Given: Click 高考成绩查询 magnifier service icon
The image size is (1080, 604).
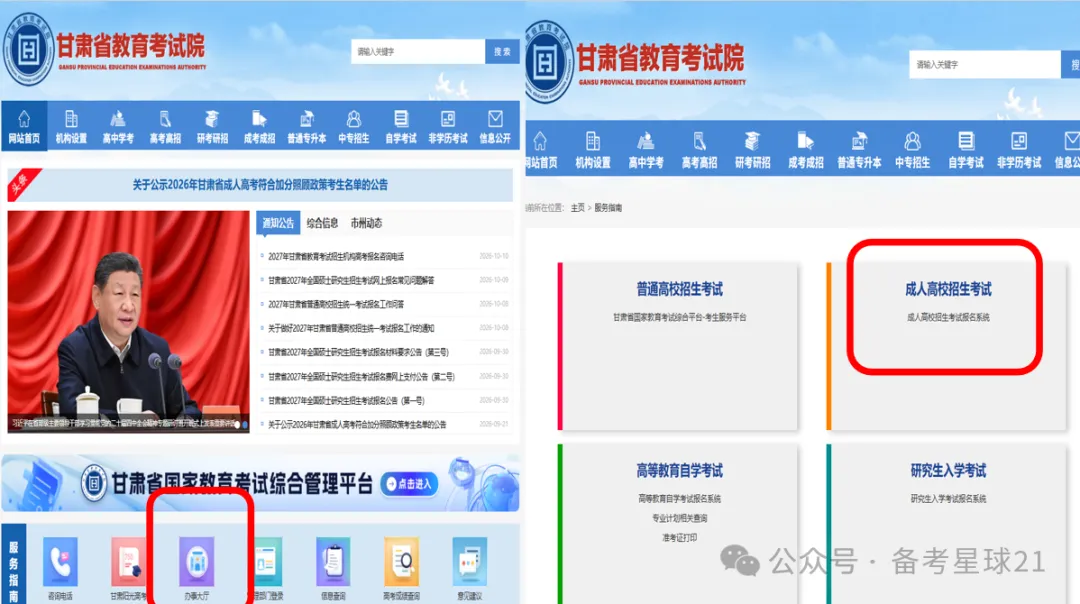Looking at the screenshot, I should tap(402, 561).
